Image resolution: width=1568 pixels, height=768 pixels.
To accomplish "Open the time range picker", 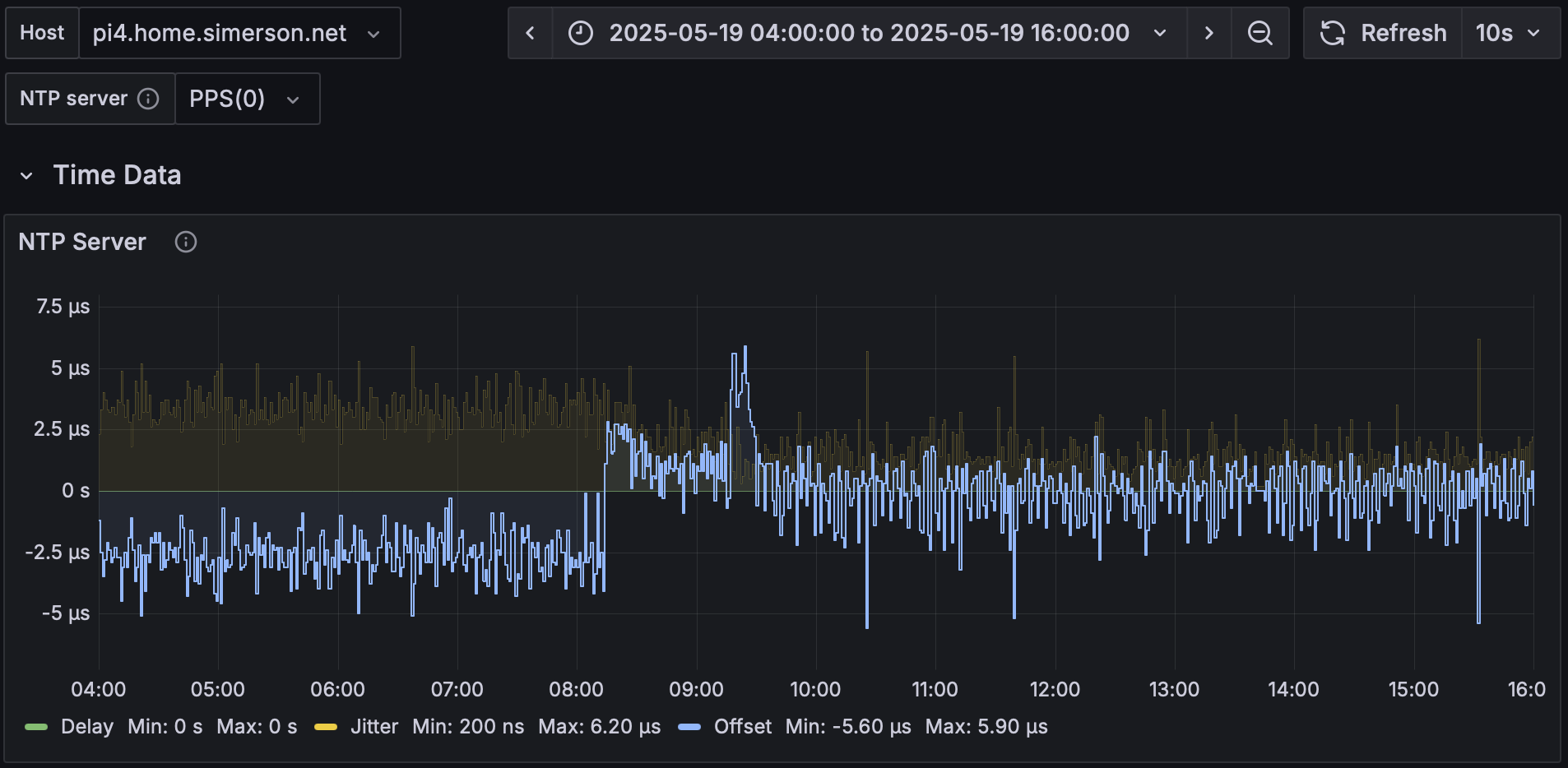I will pos(869,33).
